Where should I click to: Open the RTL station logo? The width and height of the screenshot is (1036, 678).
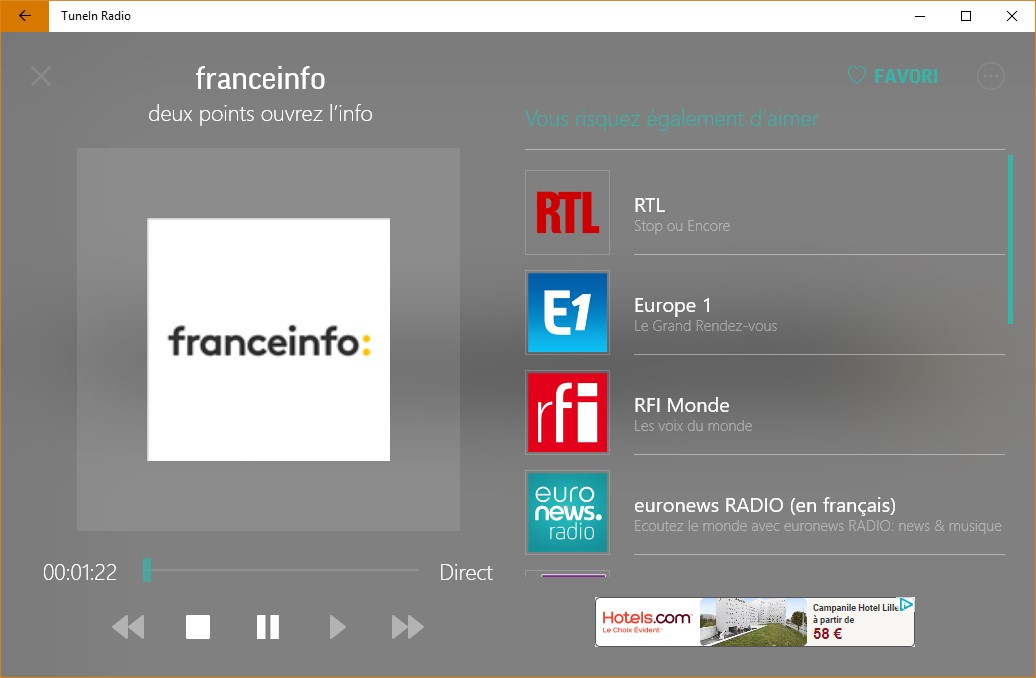(568, 212)
